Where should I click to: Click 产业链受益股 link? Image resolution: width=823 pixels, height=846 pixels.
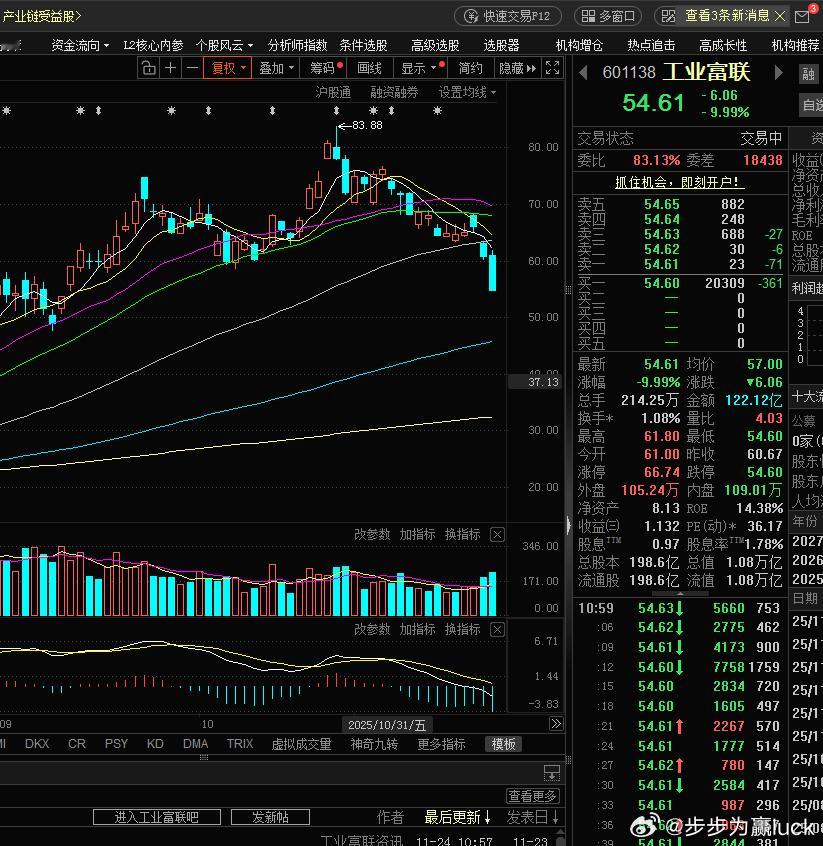(42, 16)
